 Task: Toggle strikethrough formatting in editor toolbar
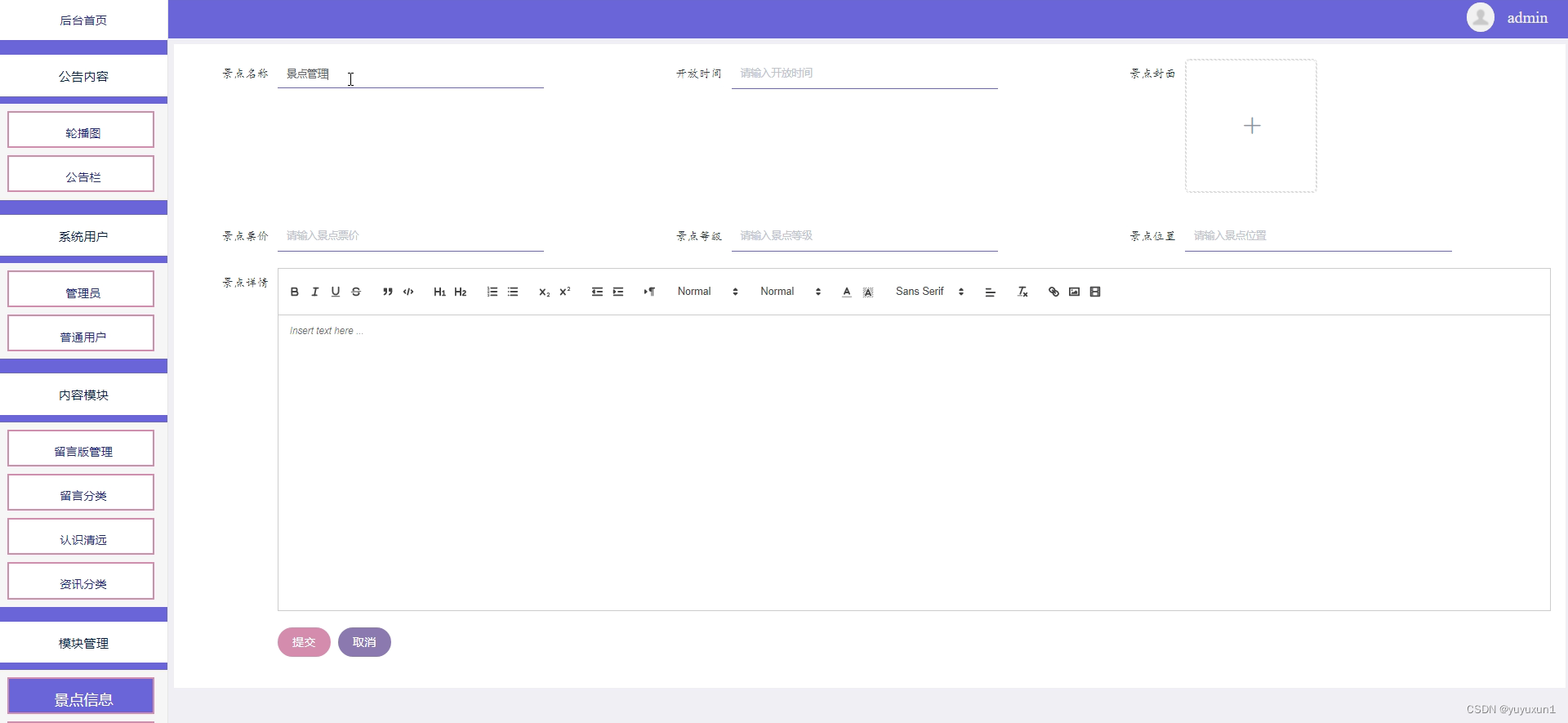tap(356, 292)
